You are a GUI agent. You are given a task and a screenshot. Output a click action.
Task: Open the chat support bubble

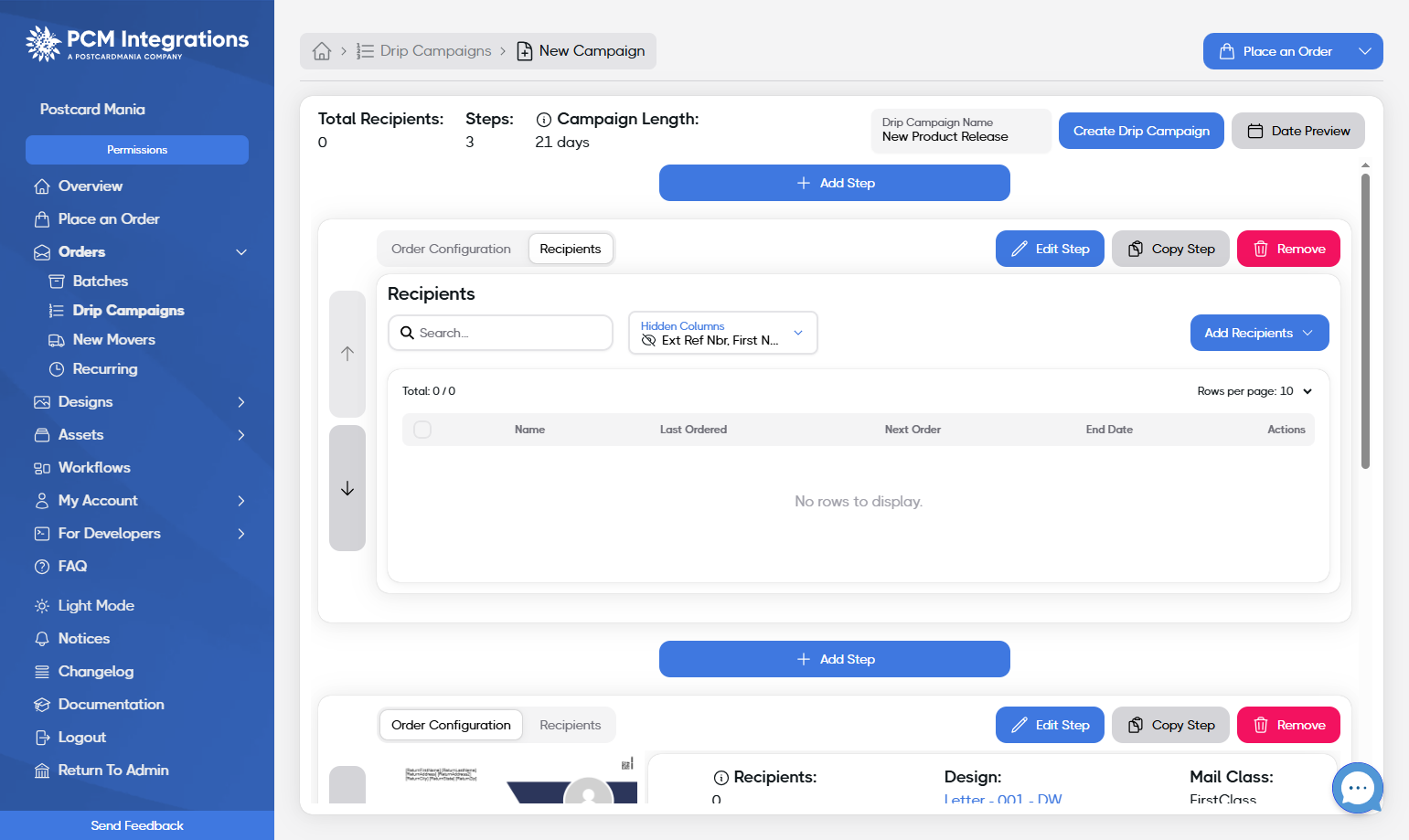[x=1358, y=788]
